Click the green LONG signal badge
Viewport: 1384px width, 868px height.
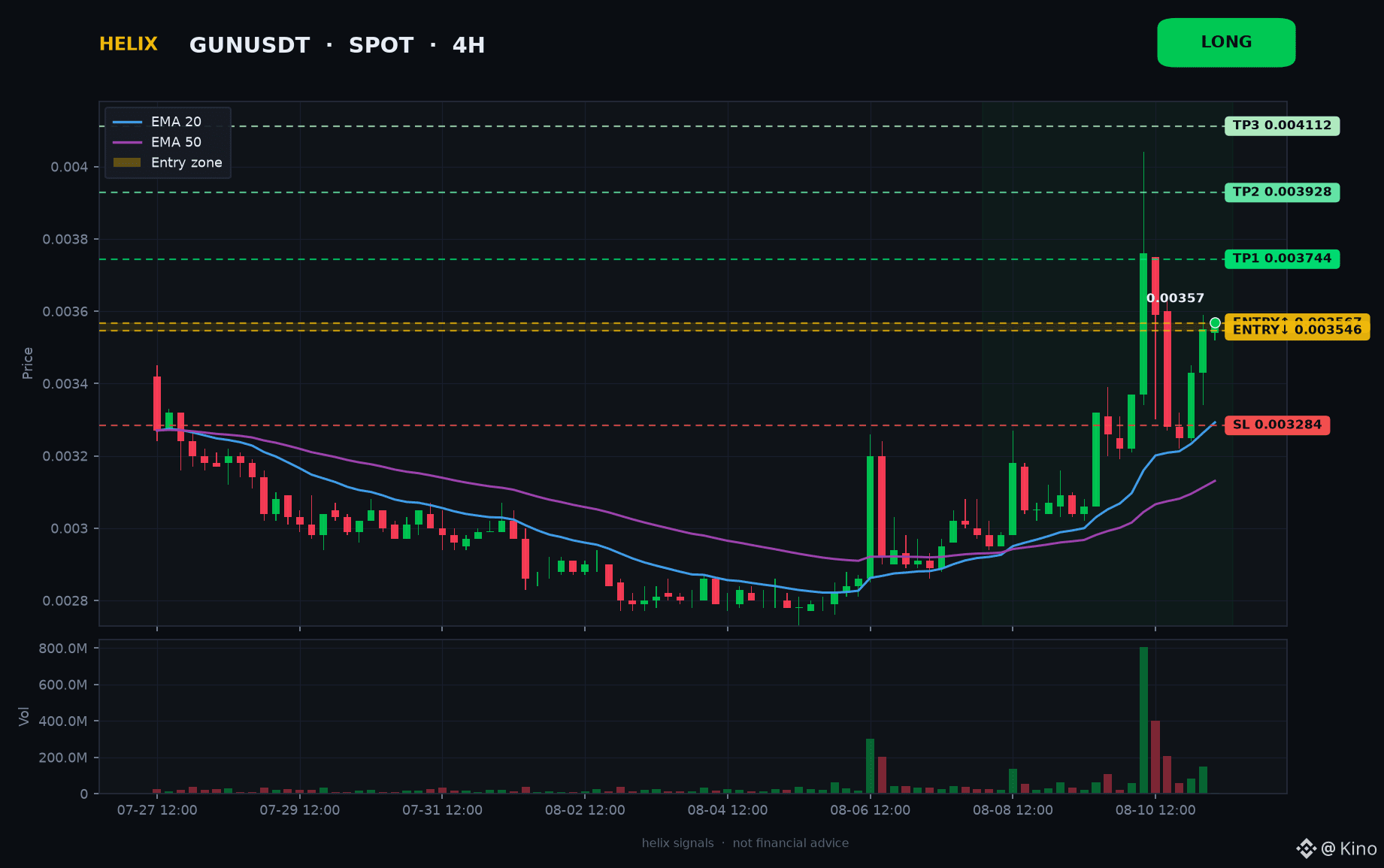1226,43
